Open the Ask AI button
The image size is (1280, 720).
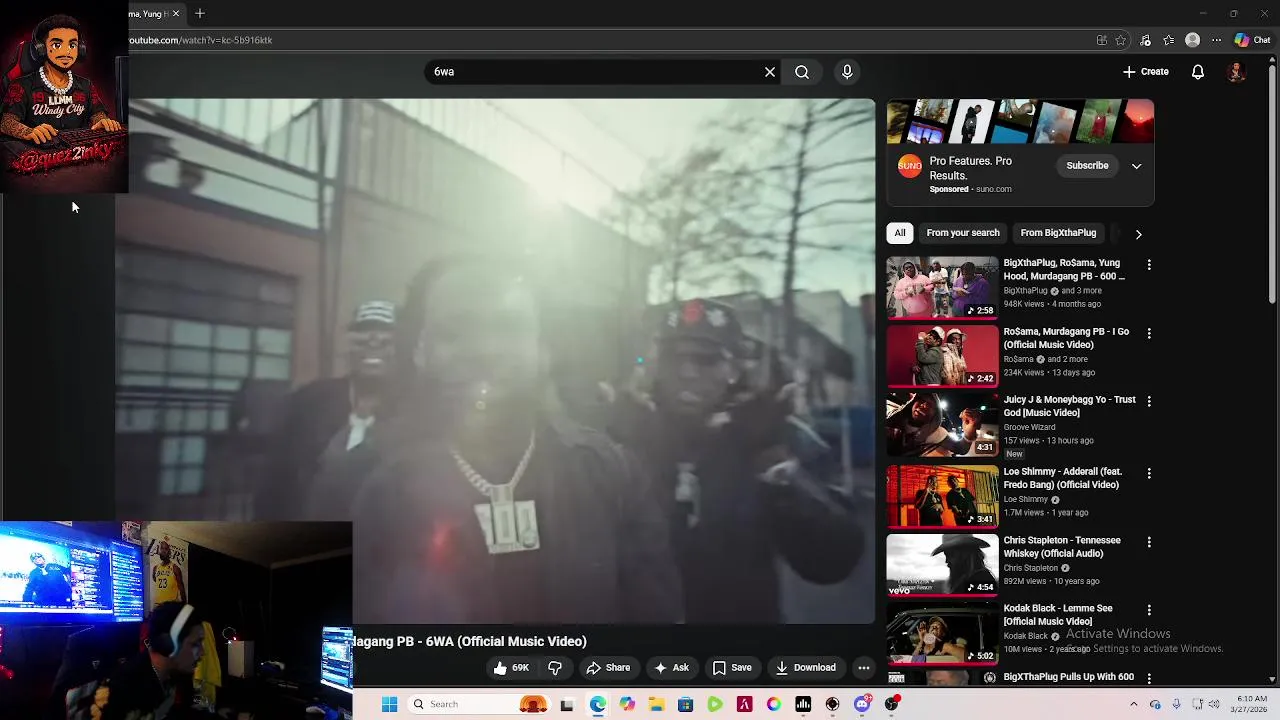(x=671, y=668)
